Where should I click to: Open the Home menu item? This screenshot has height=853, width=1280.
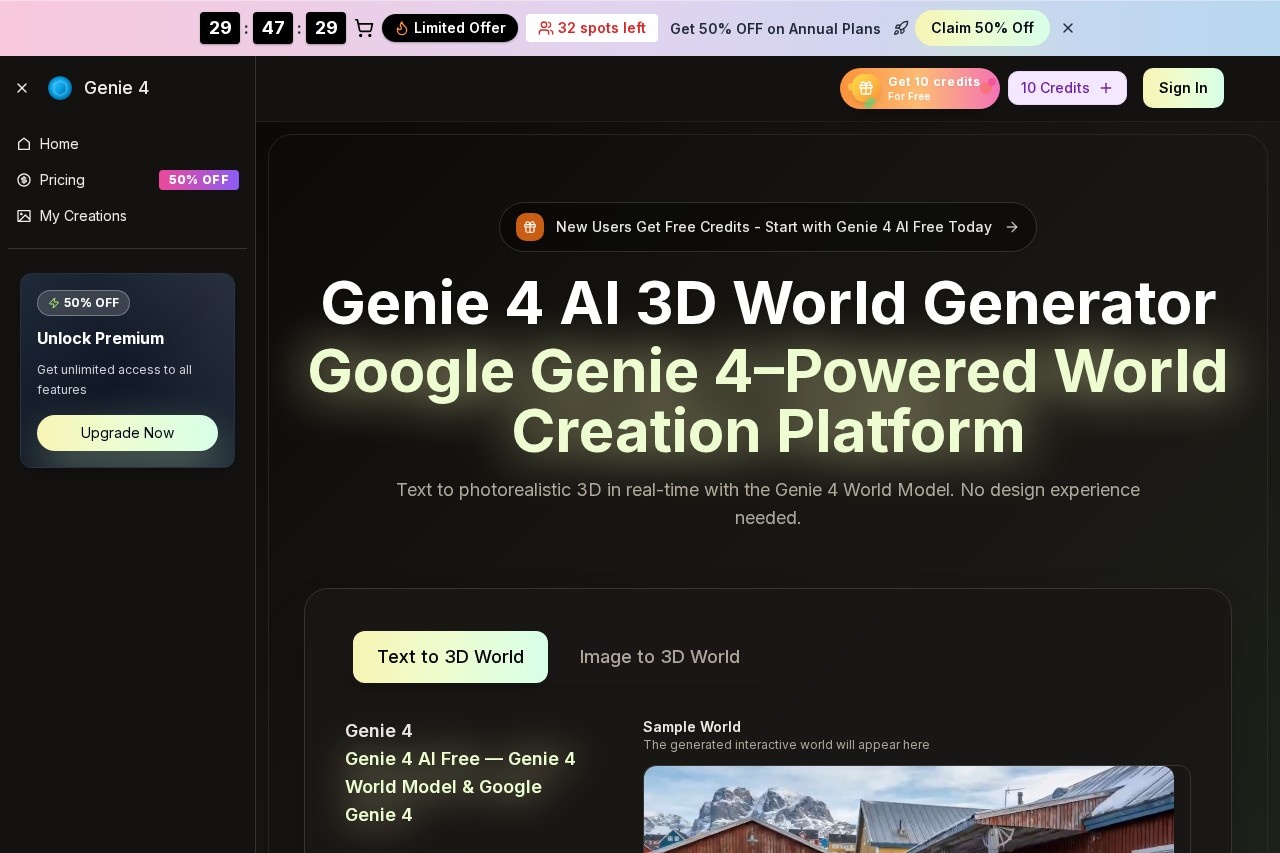(x=127, y=144)
